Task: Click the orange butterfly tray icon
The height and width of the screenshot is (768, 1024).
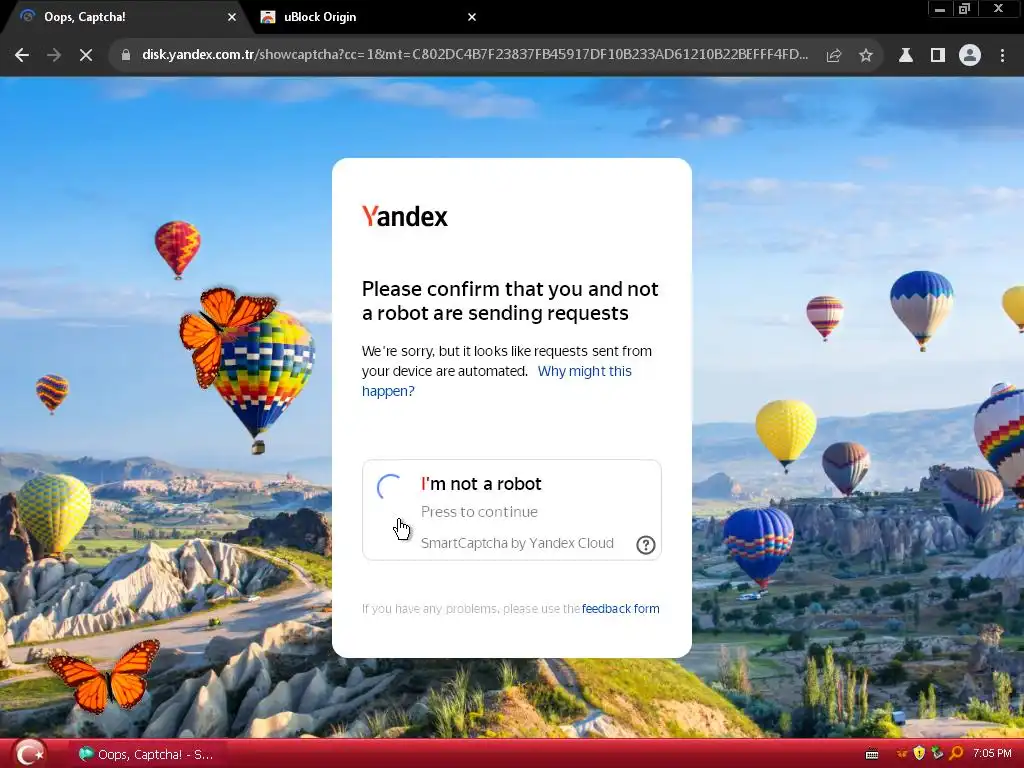Action: coord(902,754)
